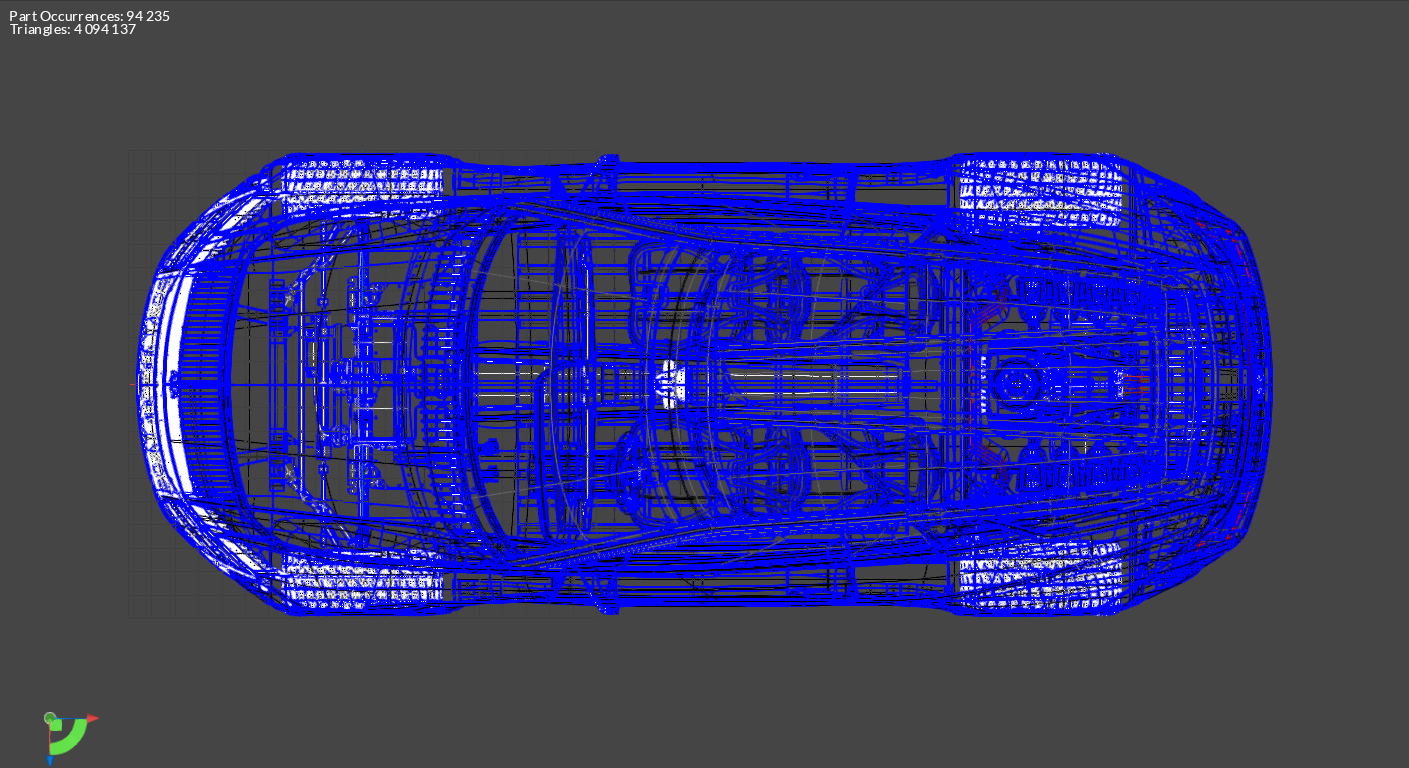The image size is (1409, 768).
Task: Click the green quarter-arc rotation handle
Action: [72, 742]
